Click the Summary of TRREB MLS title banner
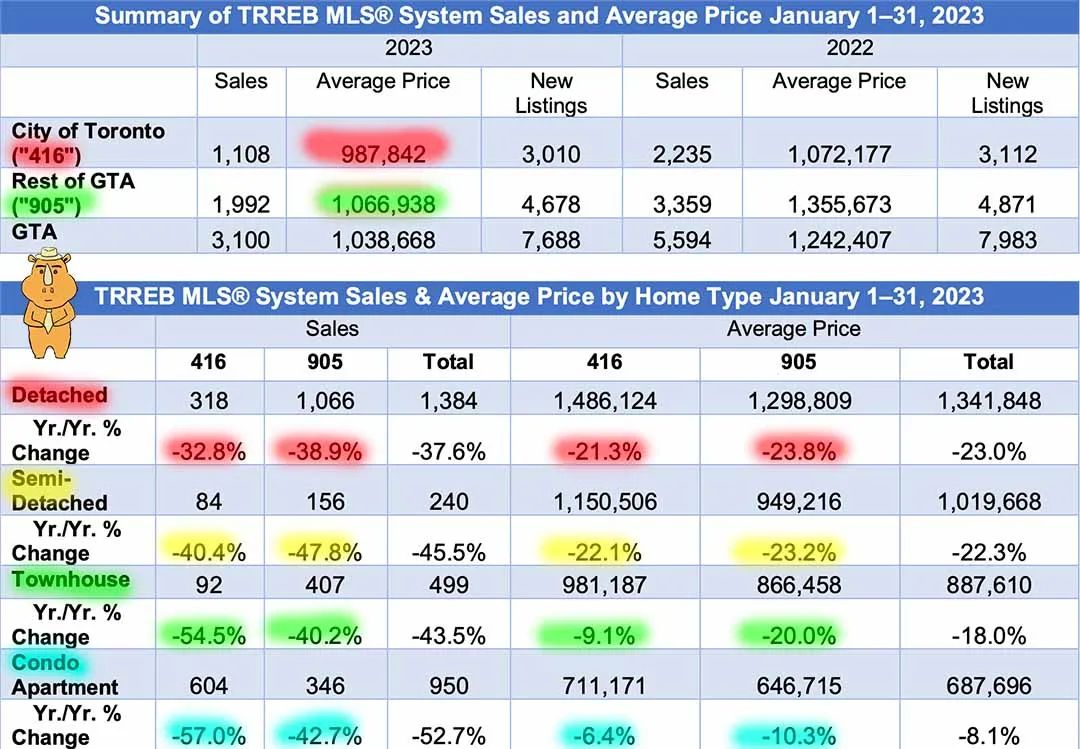 pos(540,16)
